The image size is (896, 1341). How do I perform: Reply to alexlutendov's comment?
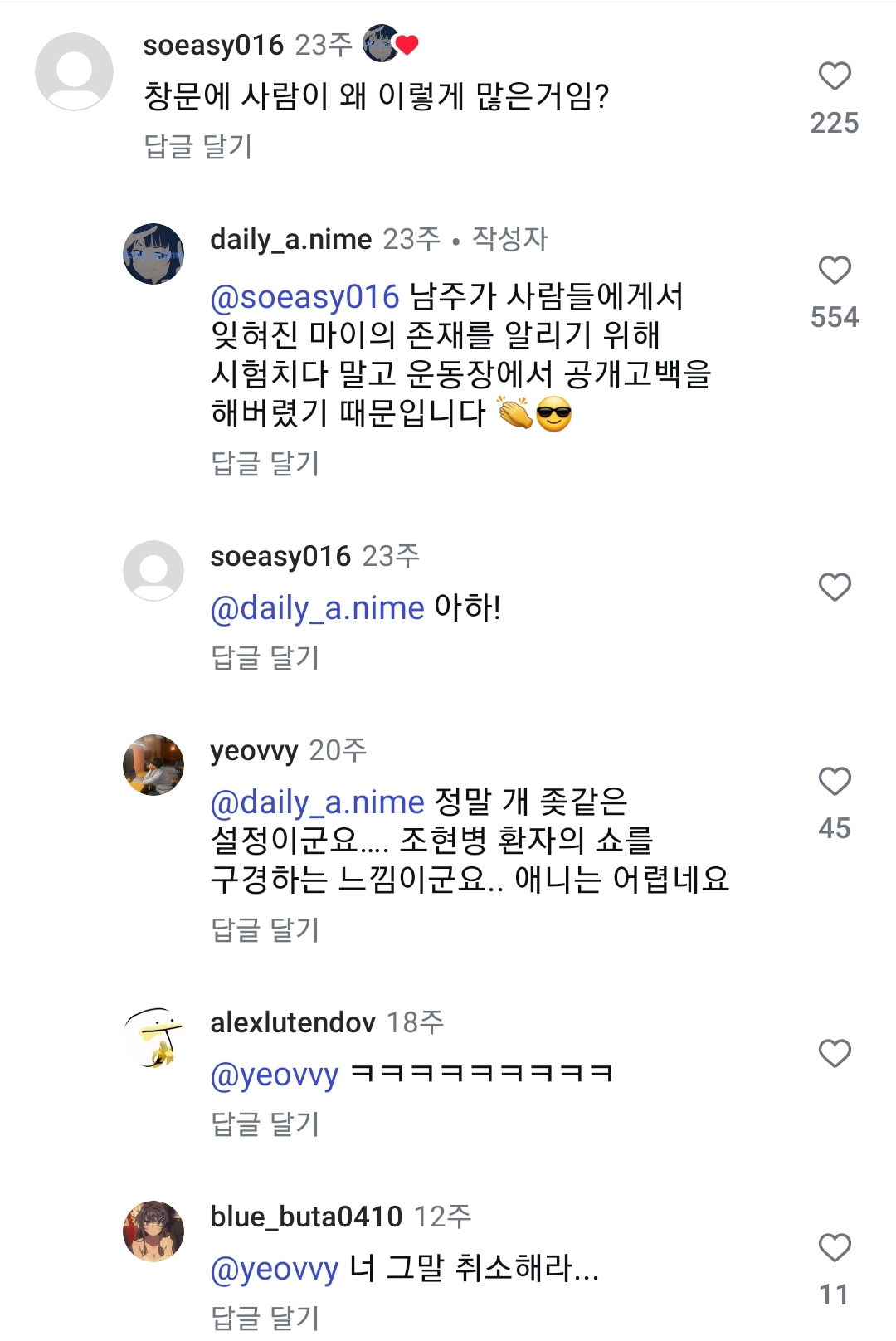pyautogui.click(x=265, y=1124)
